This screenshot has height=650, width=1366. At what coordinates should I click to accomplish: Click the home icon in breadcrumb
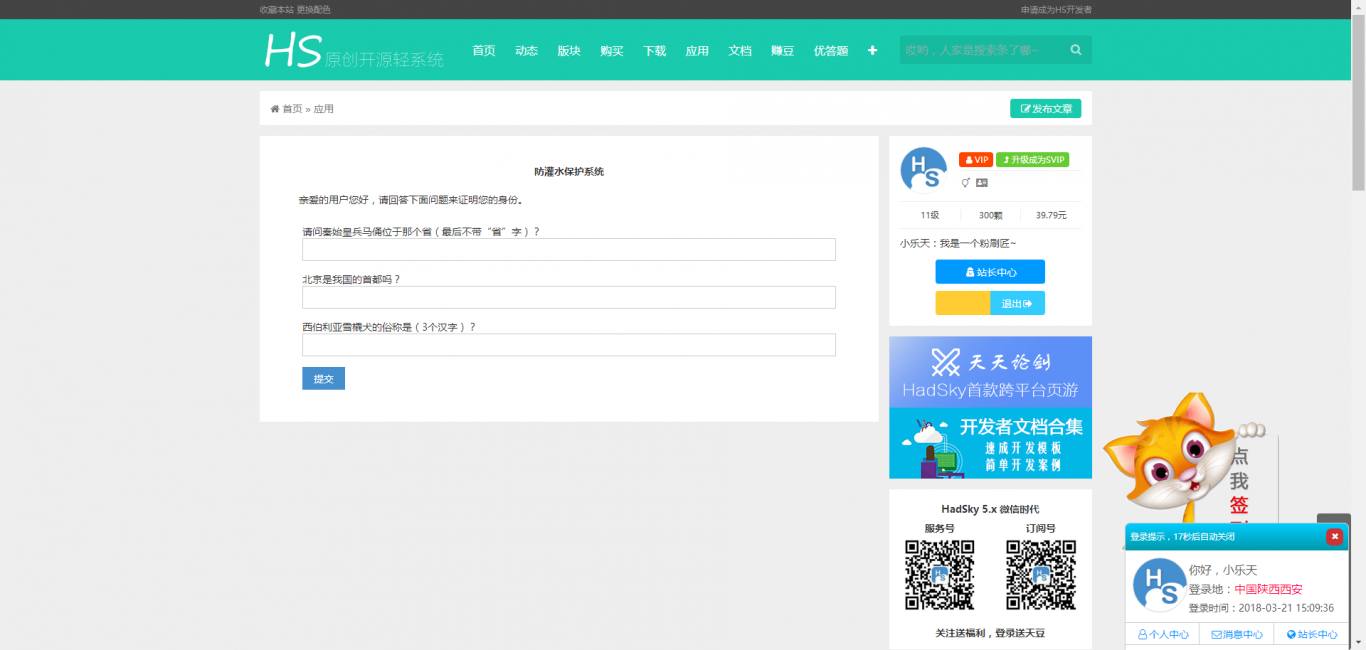(275, 109)
